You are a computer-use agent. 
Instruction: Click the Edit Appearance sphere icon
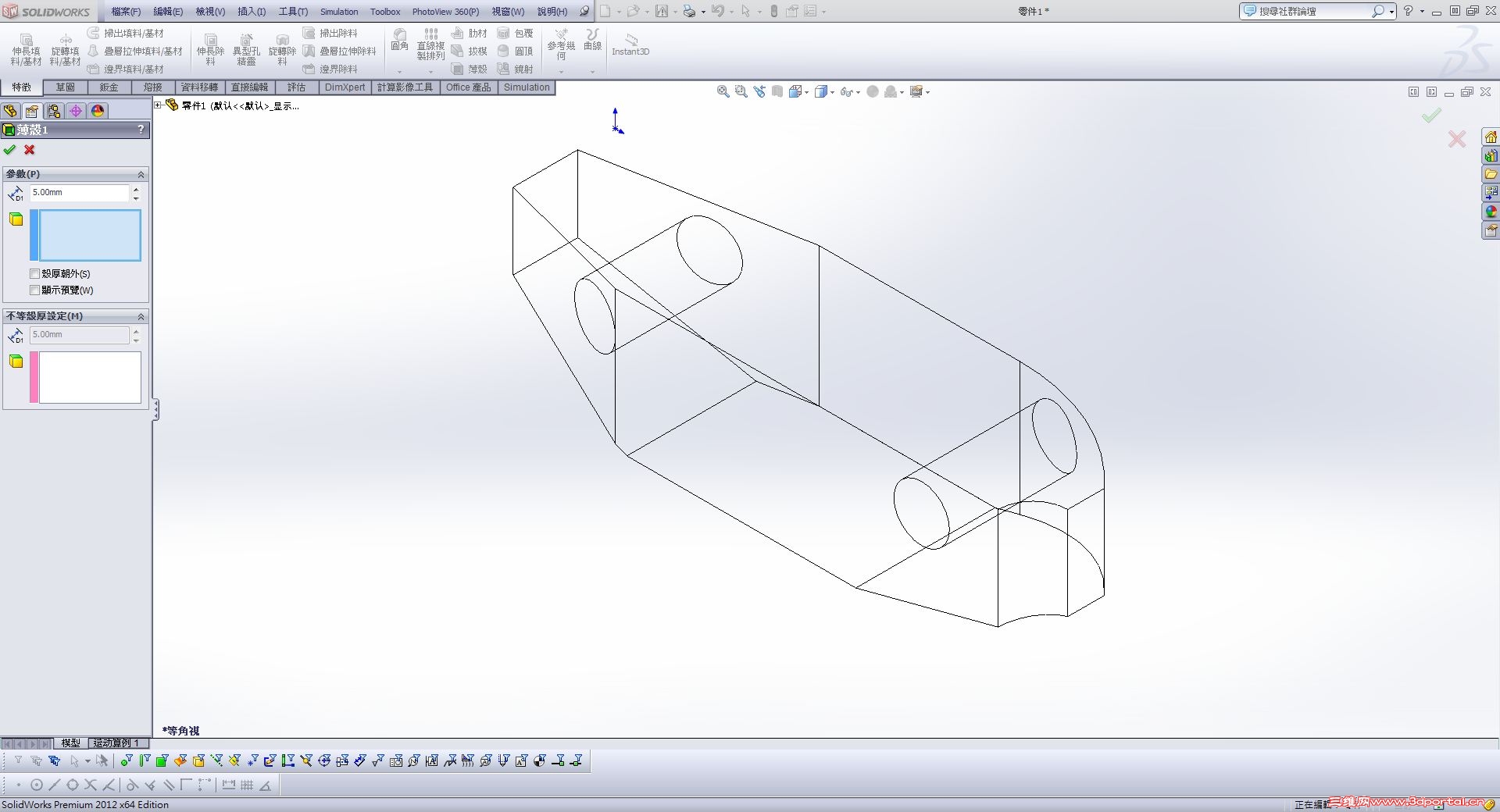tap(873, 92)
